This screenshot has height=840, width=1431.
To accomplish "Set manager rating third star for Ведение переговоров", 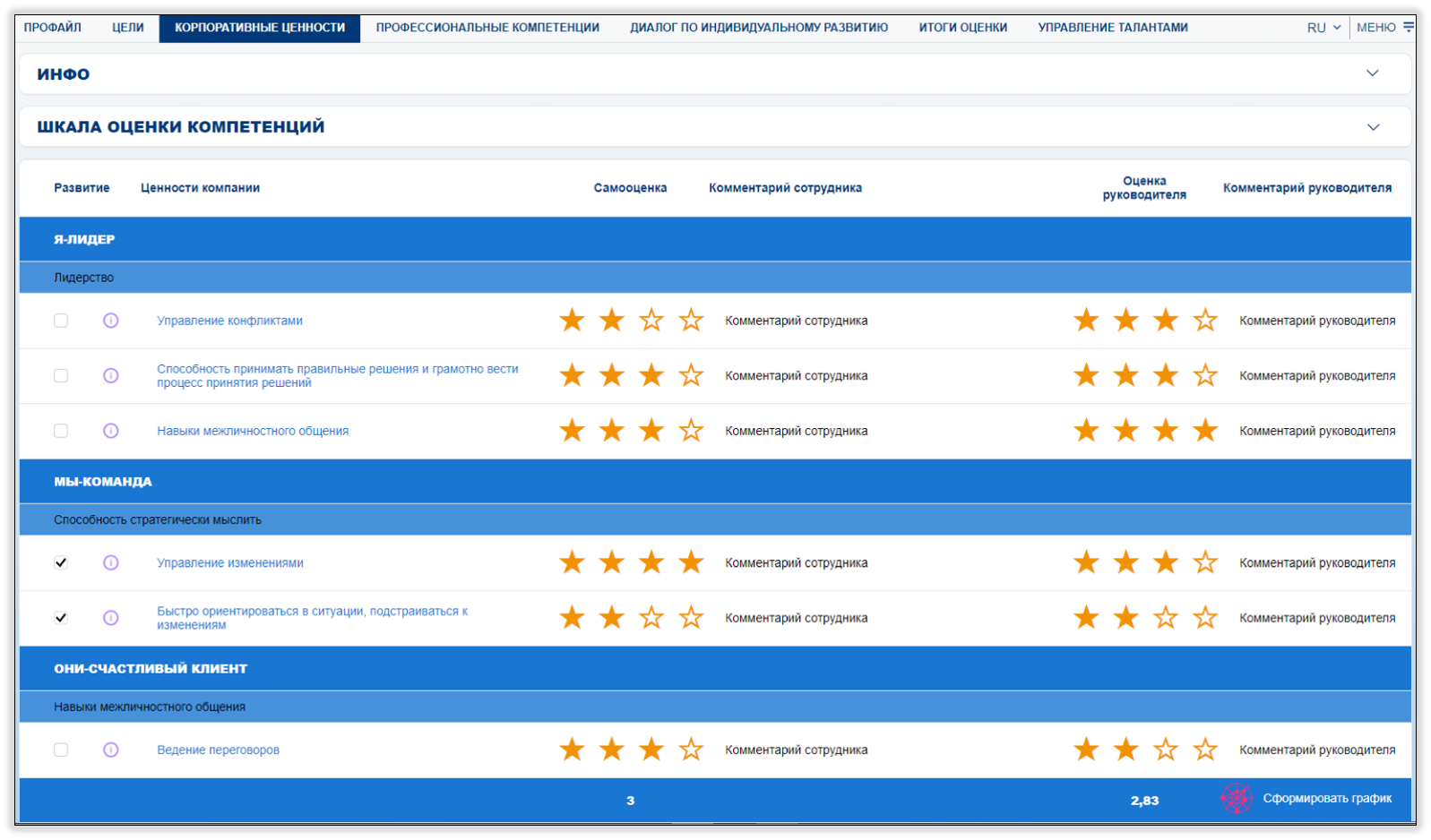I will [x=1166, y=749].
